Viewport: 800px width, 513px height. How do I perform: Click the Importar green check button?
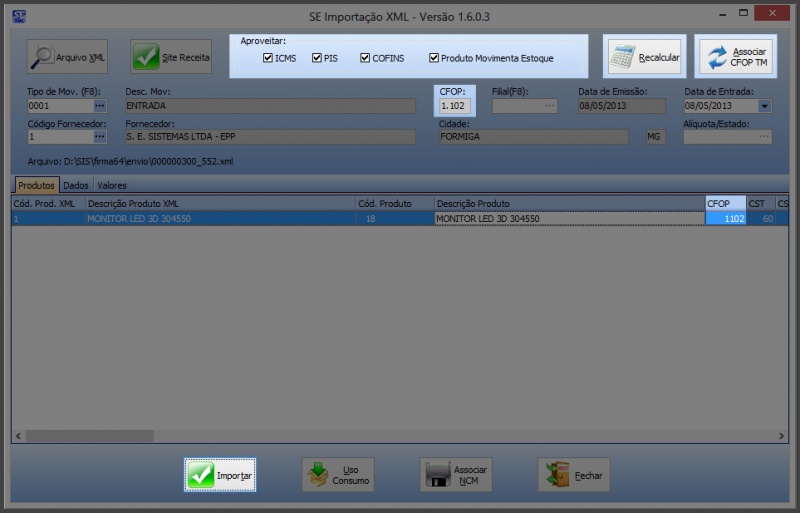(x=220, y=475)
